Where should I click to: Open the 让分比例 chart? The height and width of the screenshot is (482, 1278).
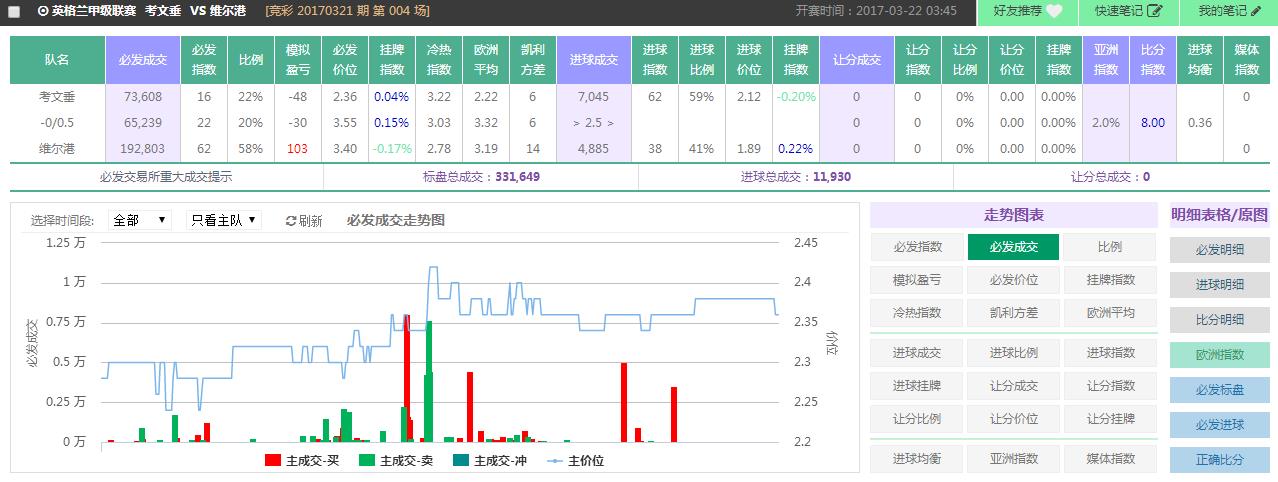pos(918,419)
